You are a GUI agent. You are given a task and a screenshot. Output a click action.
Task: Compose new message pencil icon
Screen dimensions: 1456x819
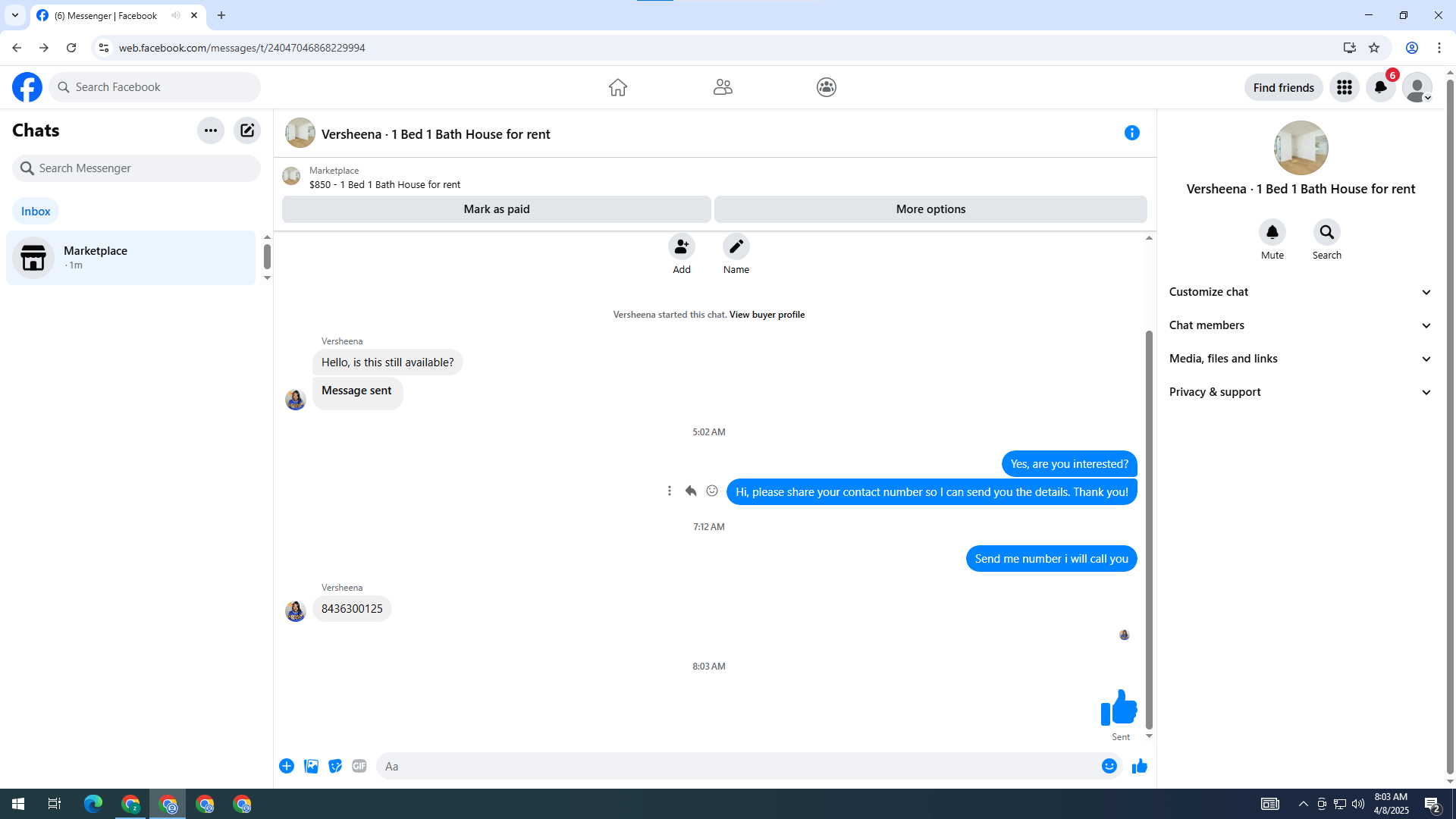247,130
